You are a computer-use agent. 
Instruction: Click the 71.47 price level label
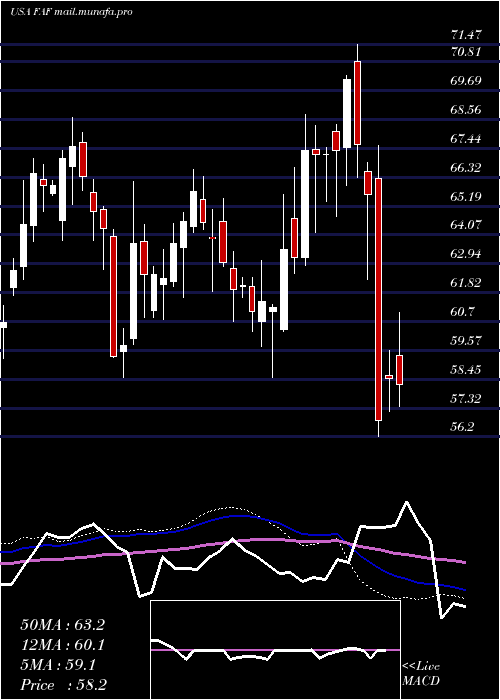(x=466, y=34)
